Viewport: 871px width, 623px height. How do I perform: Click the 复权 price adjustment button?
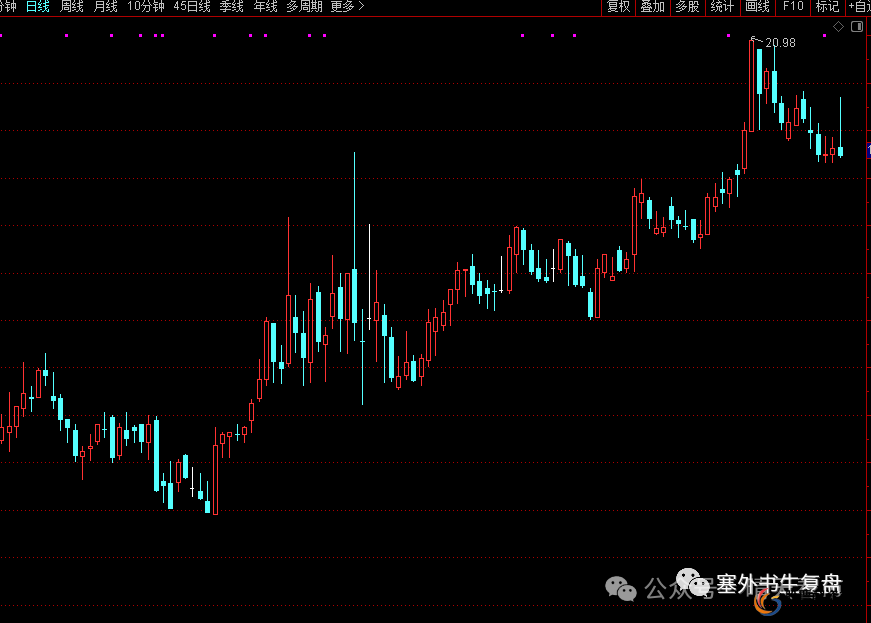(618, 7)
